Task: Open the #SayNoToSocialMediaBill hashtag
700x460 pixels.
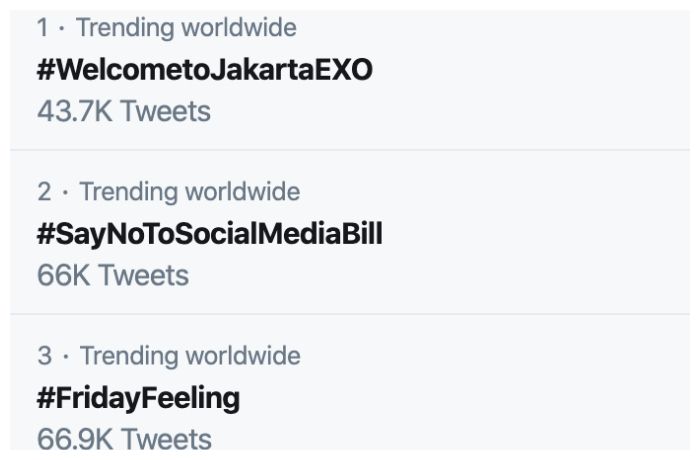Action: [209, 233]
